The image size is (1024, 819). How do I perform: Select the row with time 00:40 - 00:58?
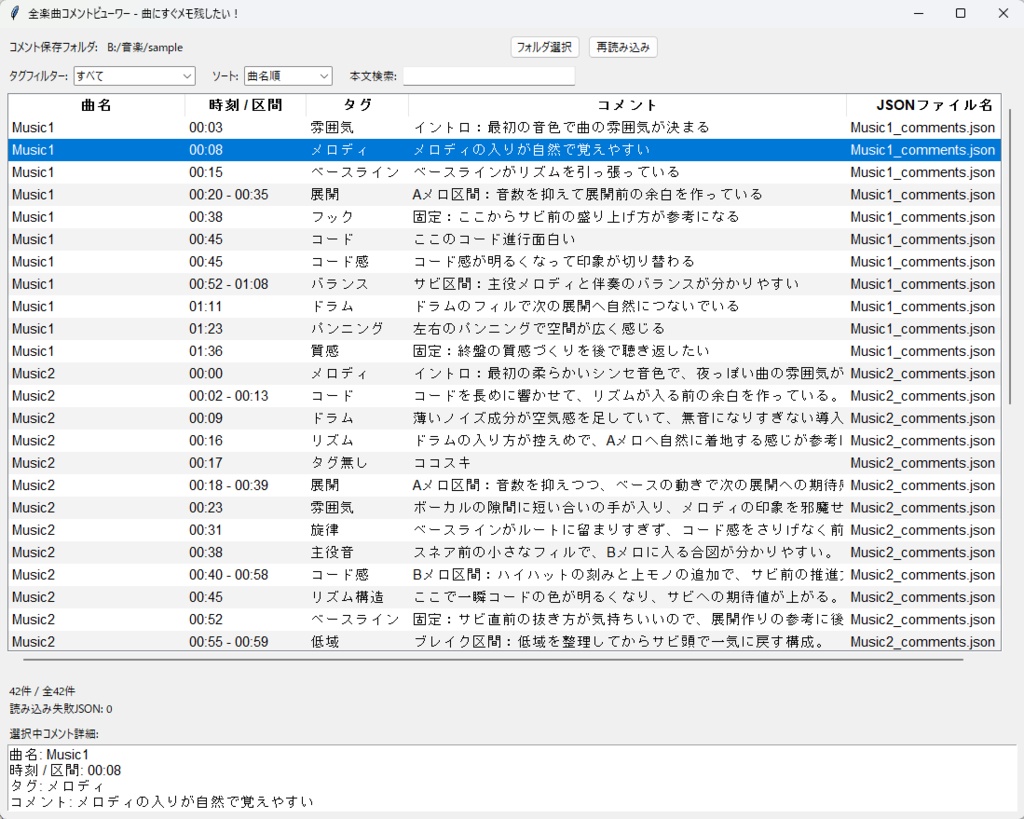click(x=504, y=575)
